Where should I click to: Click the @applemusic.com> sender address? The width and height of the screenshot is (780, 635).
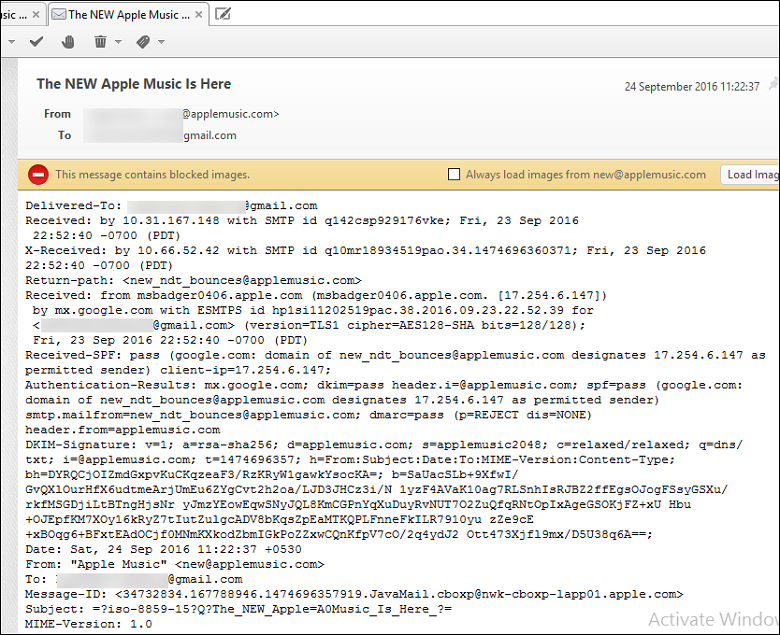click(230, 114)
